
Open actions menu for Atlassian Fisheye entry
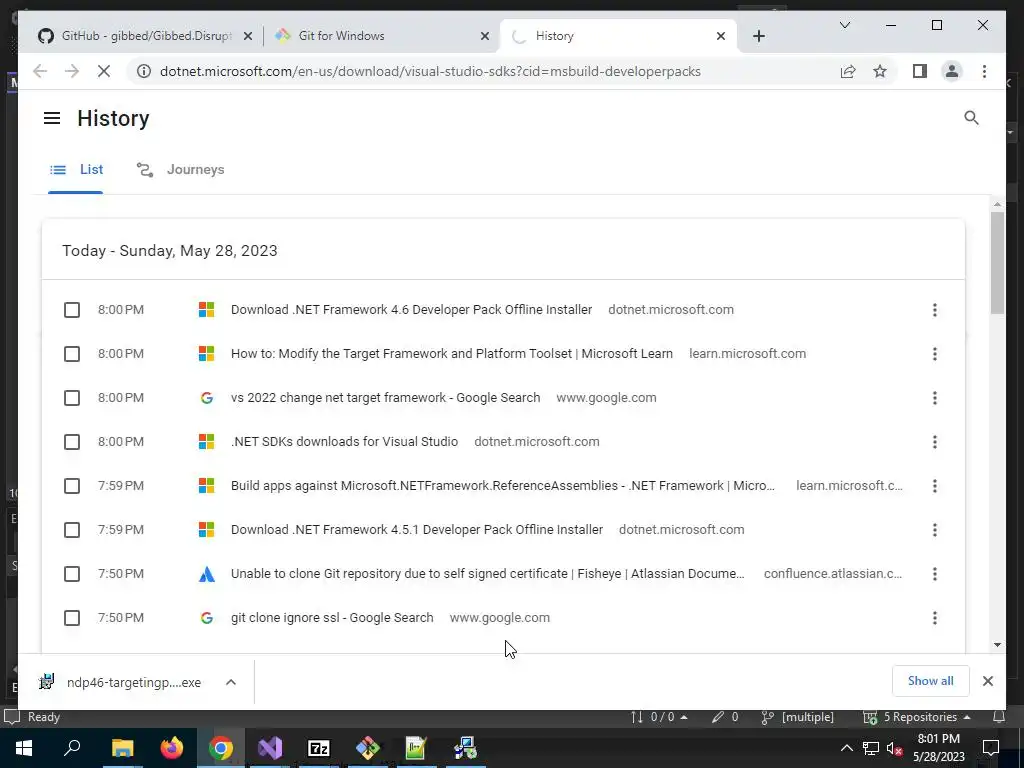pos(935,574)
